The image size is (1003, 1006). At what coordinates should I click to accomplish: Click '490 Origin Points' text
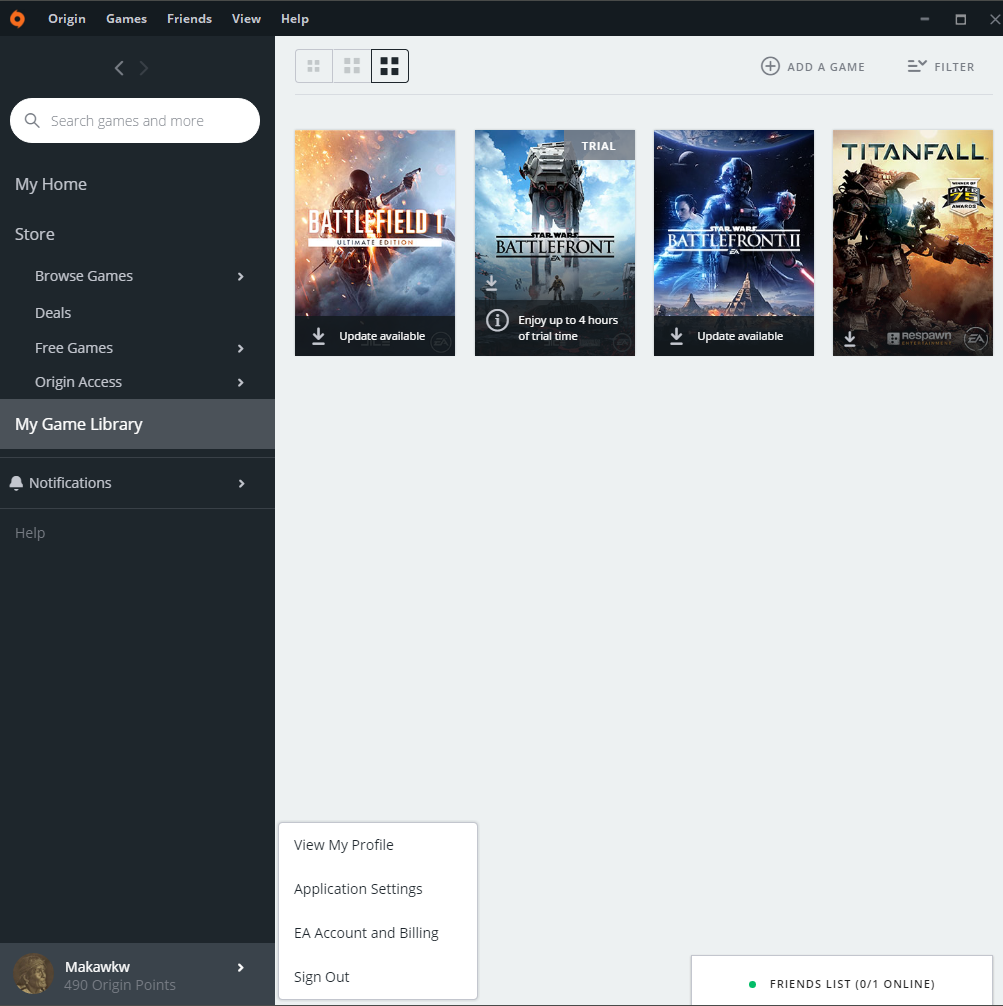[120, 985]
